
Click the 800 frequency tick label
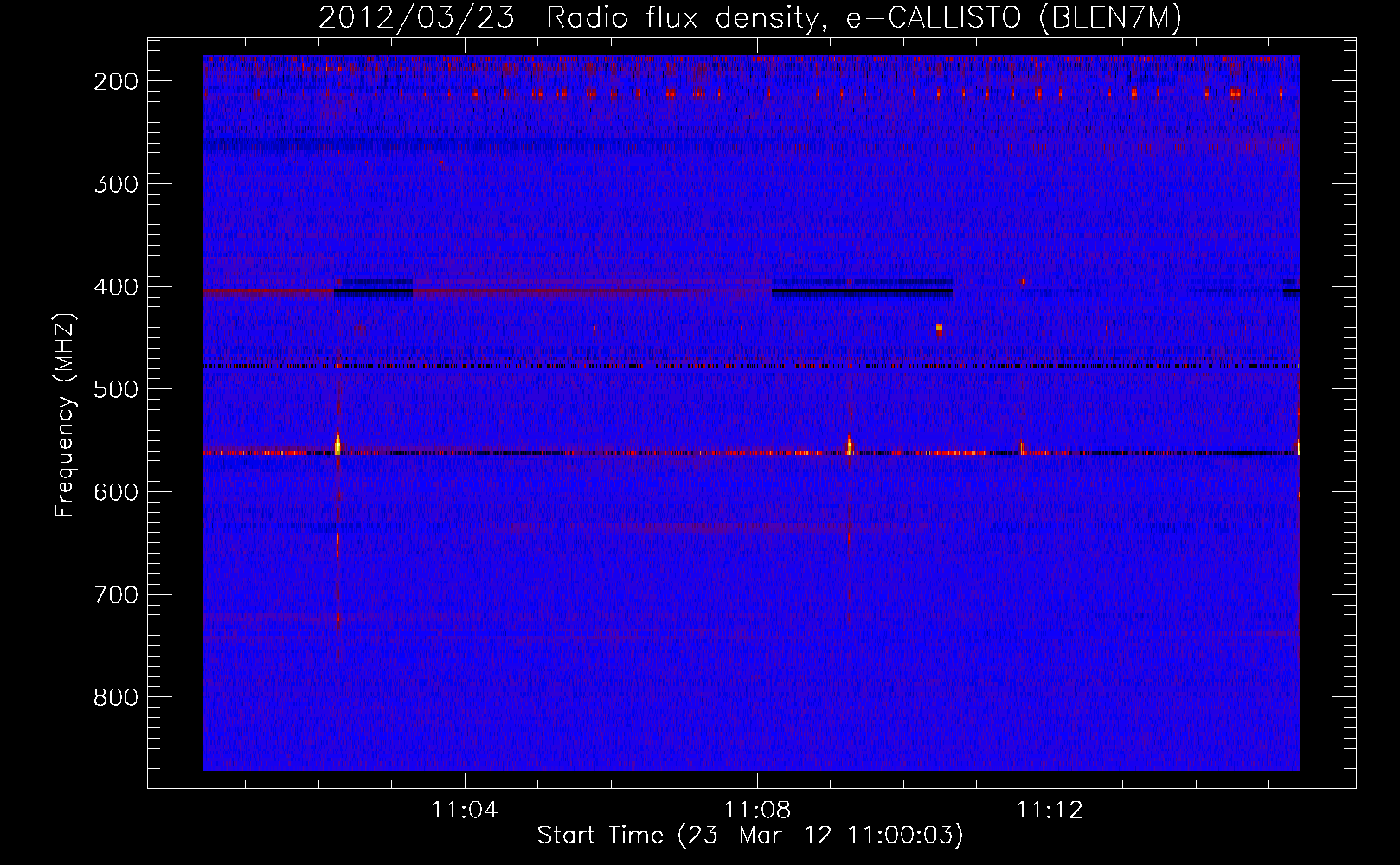pos(116,697)
